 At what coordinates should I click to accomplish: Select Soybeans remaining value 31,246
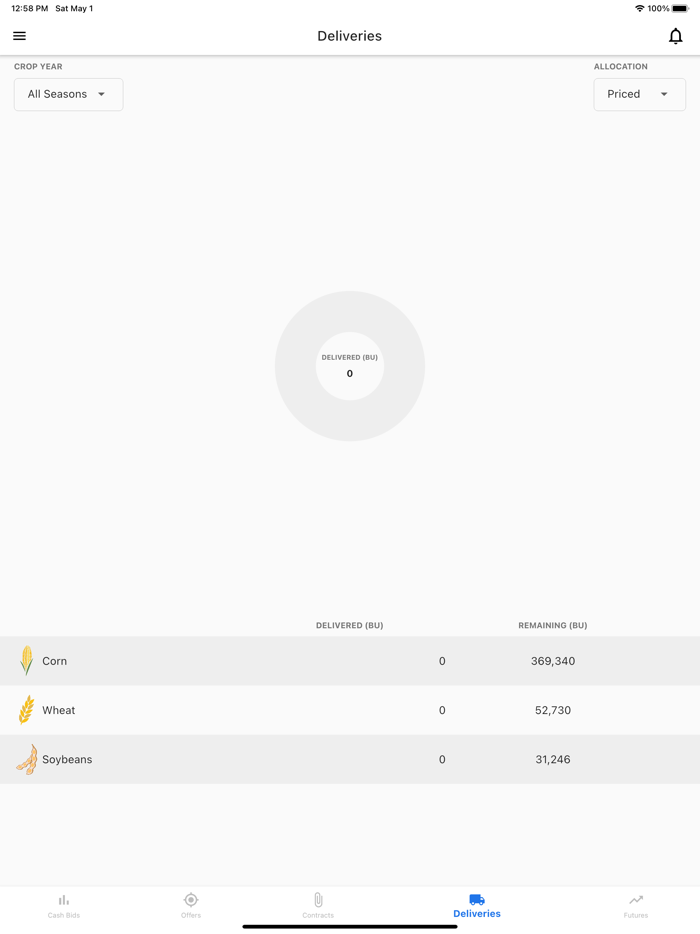coord(553,760)
